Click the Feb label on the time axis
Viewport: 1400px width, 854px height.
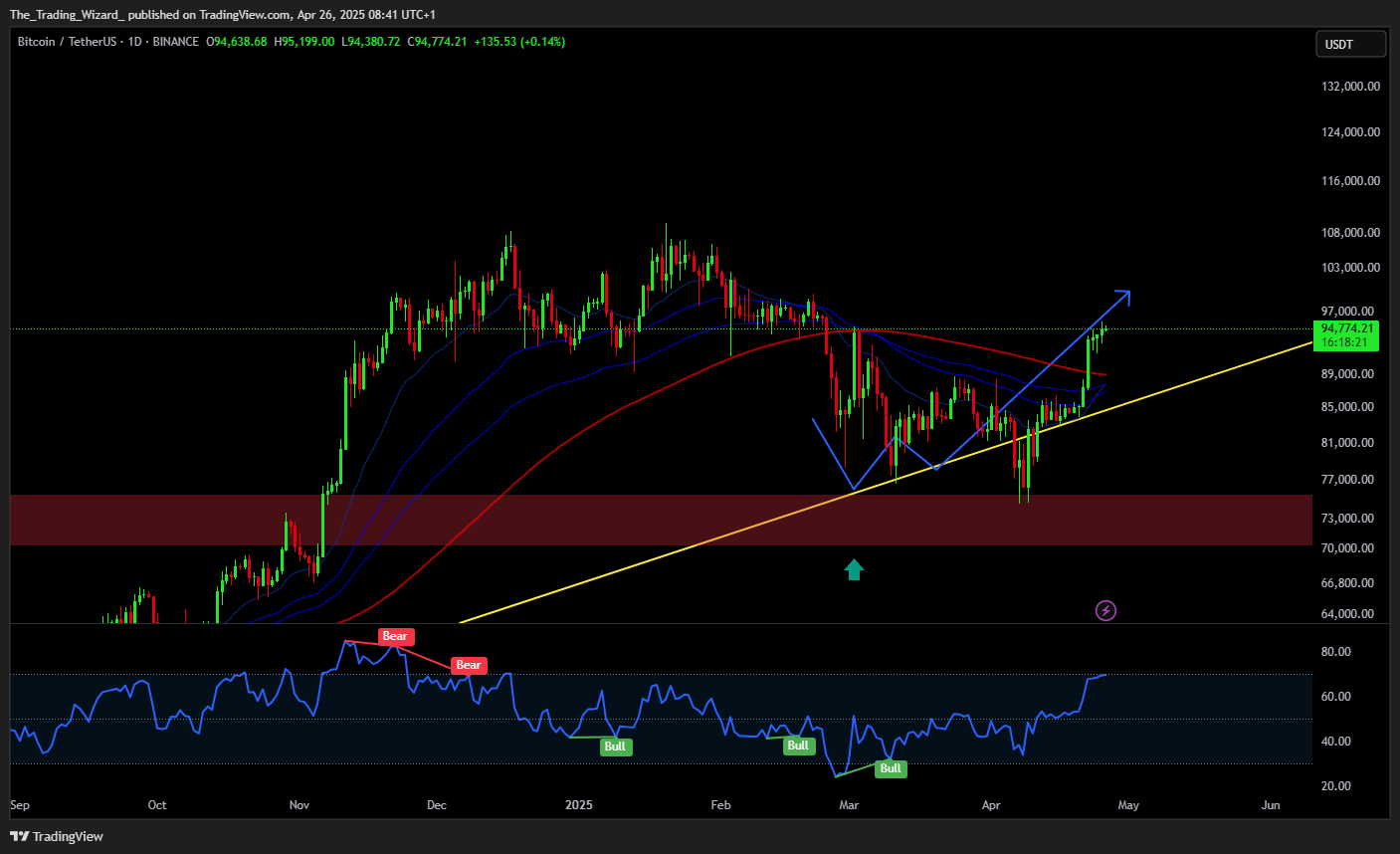coord(720,805)
